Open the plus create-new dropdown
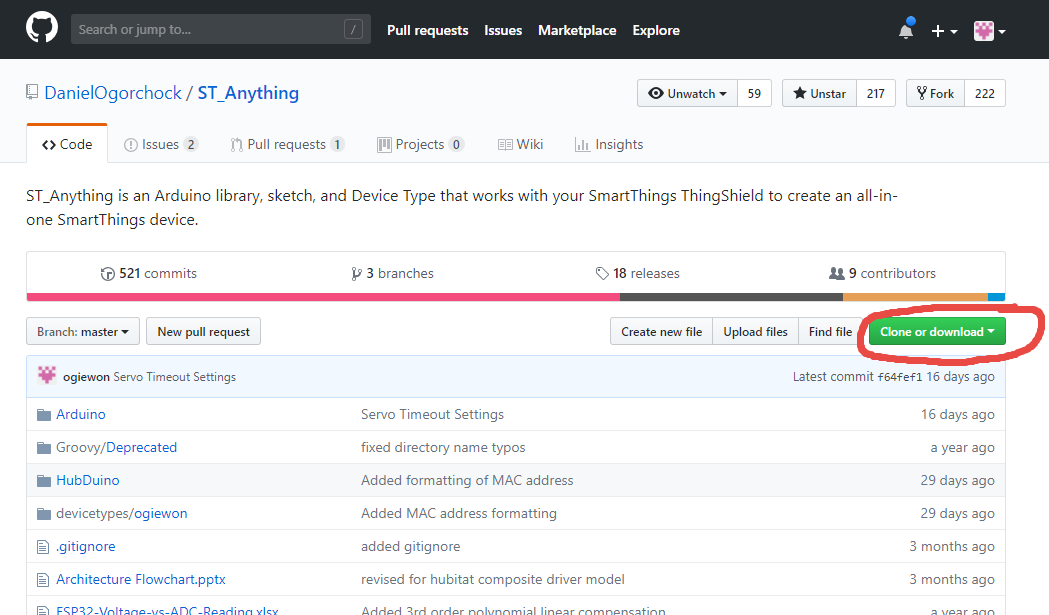1049x615 pixels. (x=944, y=31)
